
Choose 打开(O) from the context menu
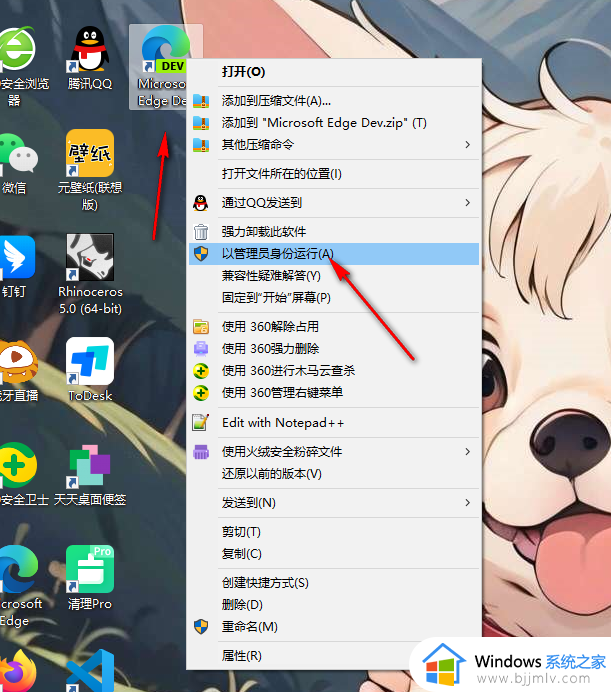click(334, 72)
